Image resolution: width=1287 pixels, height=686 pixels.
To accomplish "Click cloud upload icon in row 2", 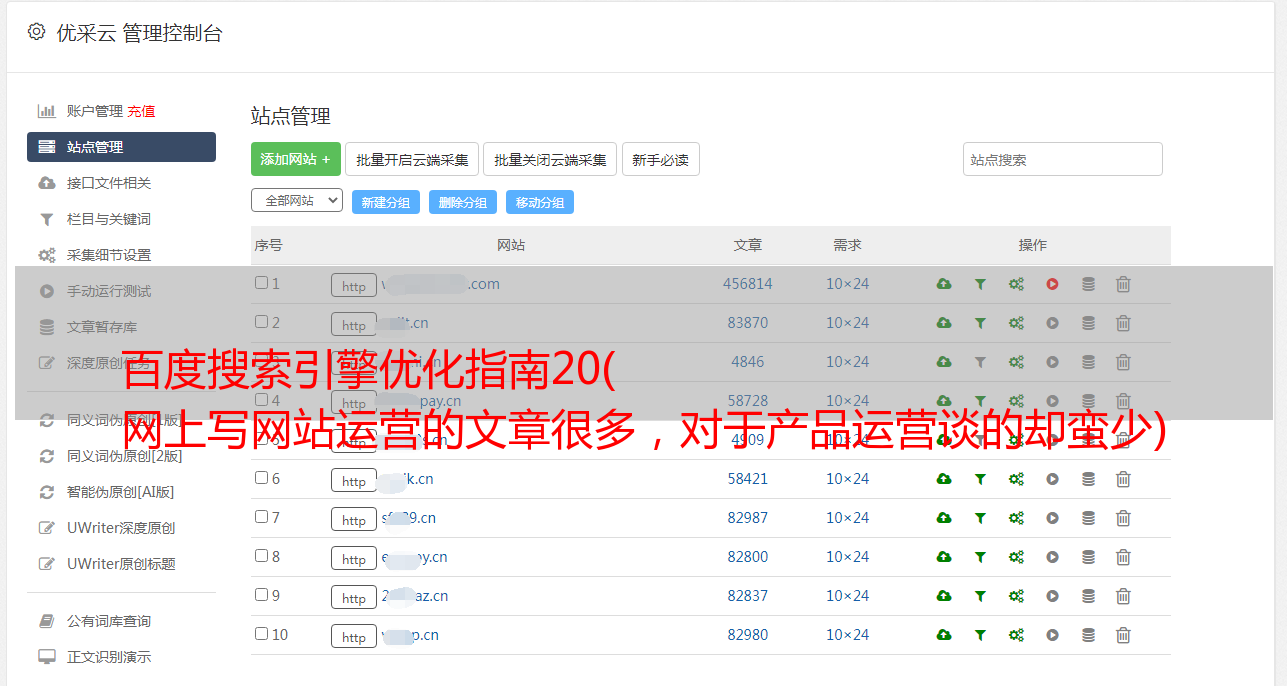I will (944, 323).
